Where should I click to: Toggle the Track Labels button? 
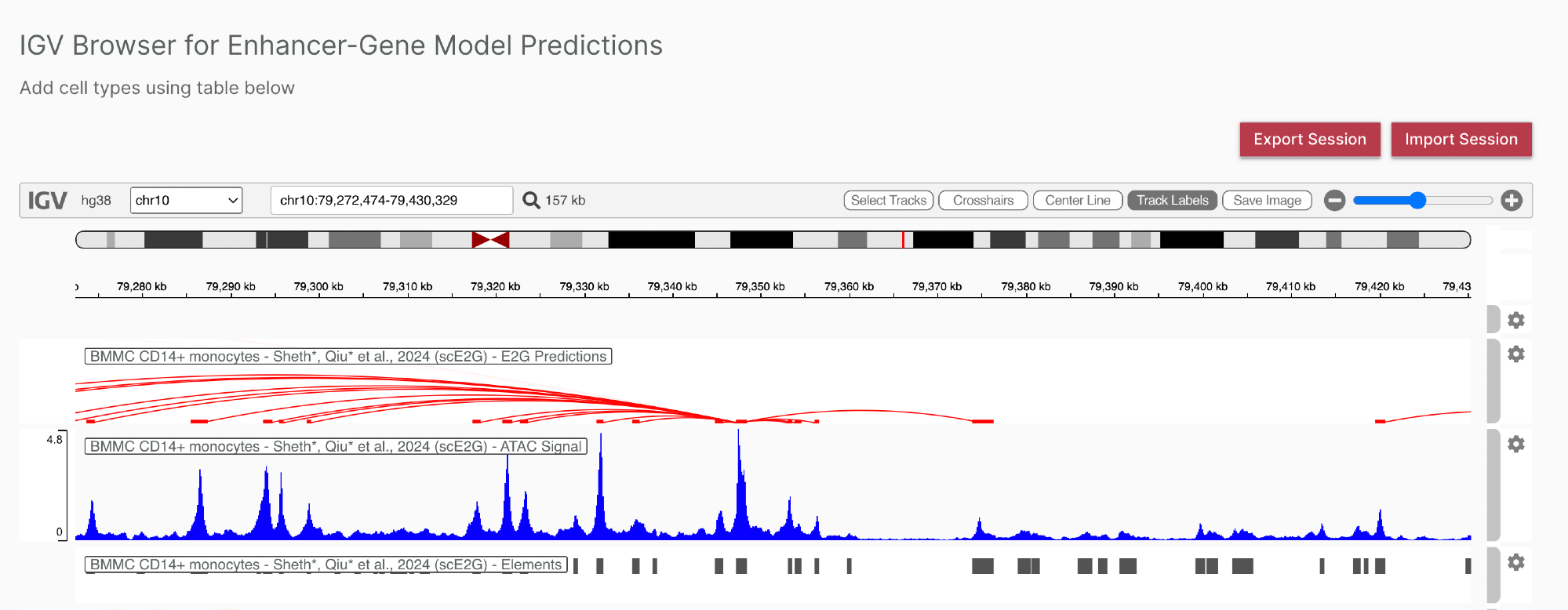tap(1172, 201)
